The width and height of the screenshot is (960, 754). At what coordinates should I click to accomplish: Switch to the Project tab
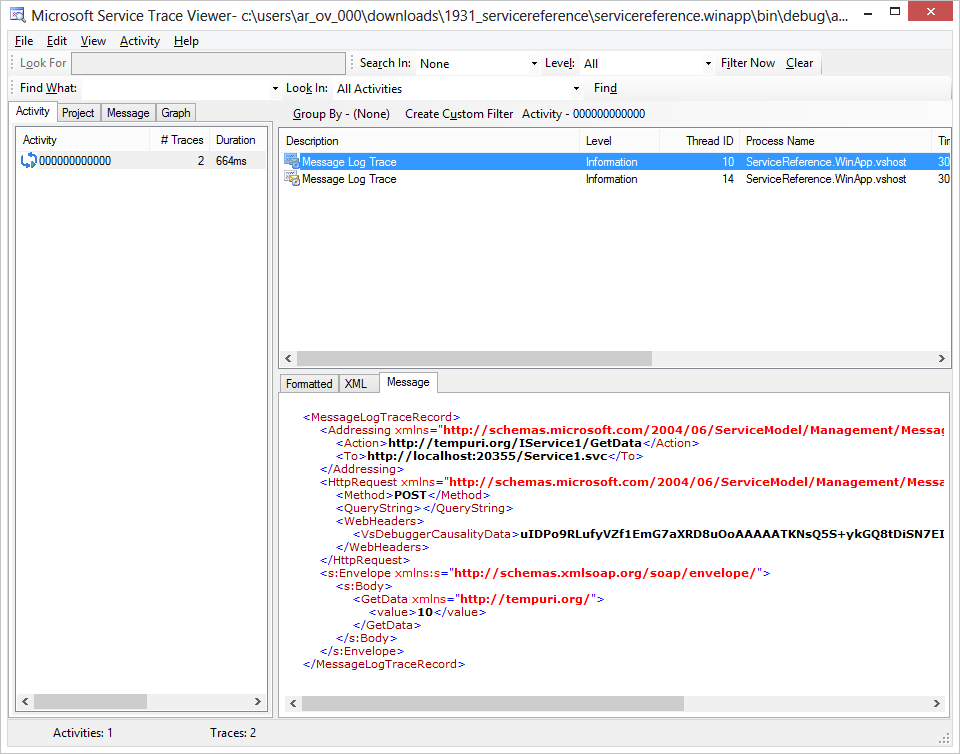[x=78, y=113]
